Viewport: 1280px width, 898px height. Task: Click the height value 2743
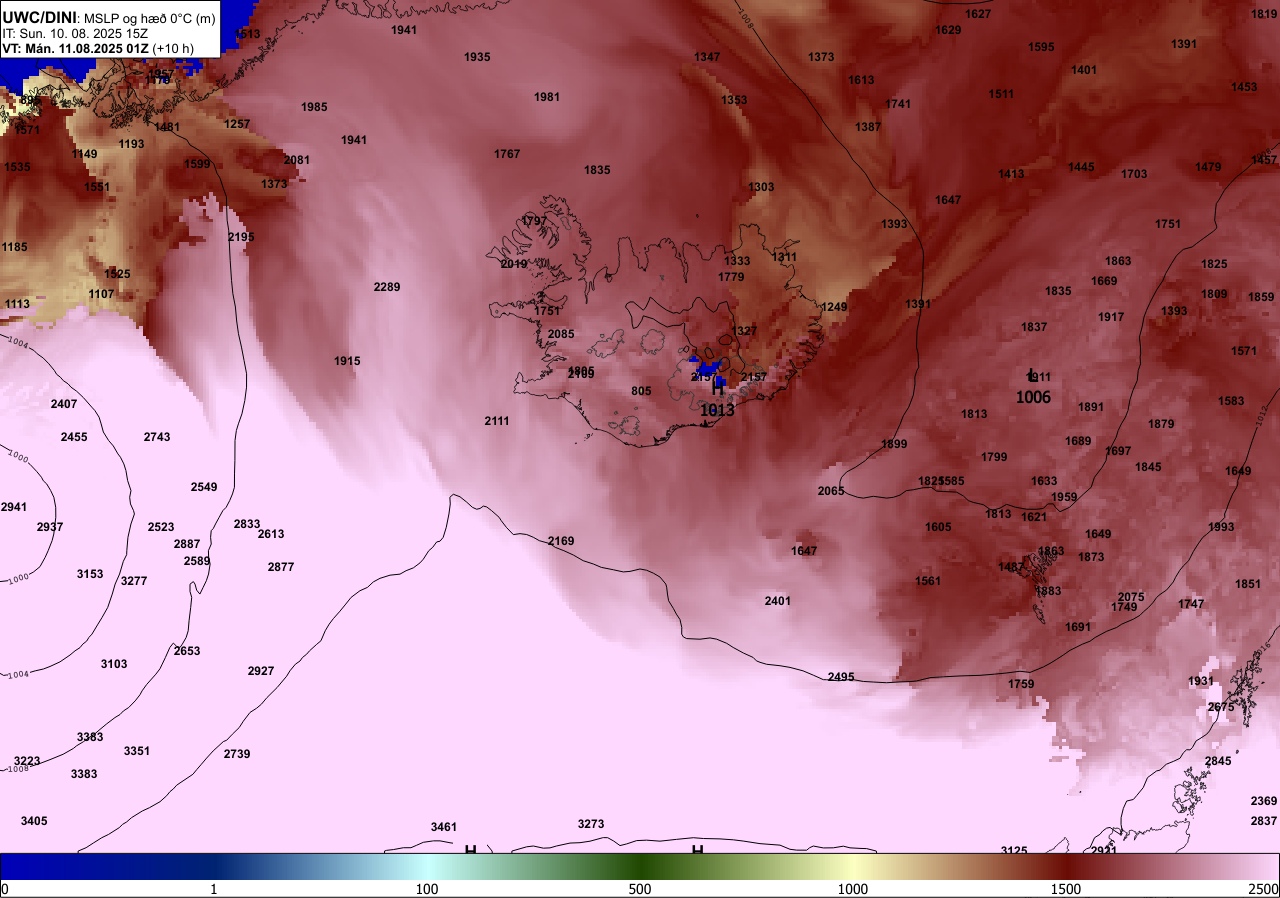coord(157,437)
